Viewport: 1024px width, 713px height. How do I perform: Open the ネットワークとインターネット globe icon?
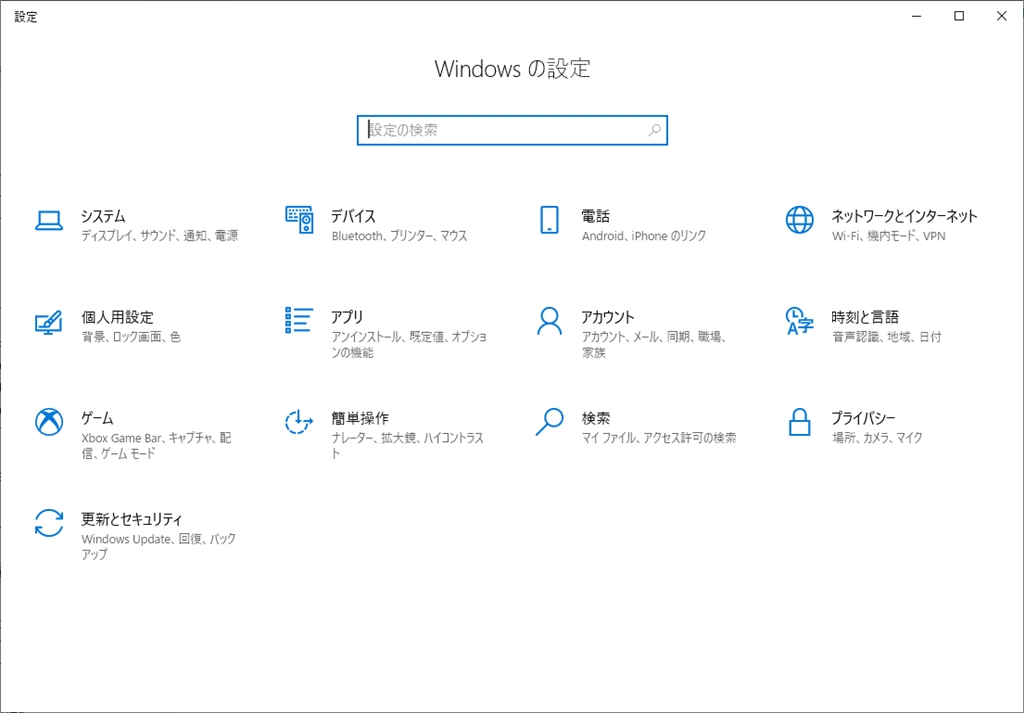(x=799, y=220)
